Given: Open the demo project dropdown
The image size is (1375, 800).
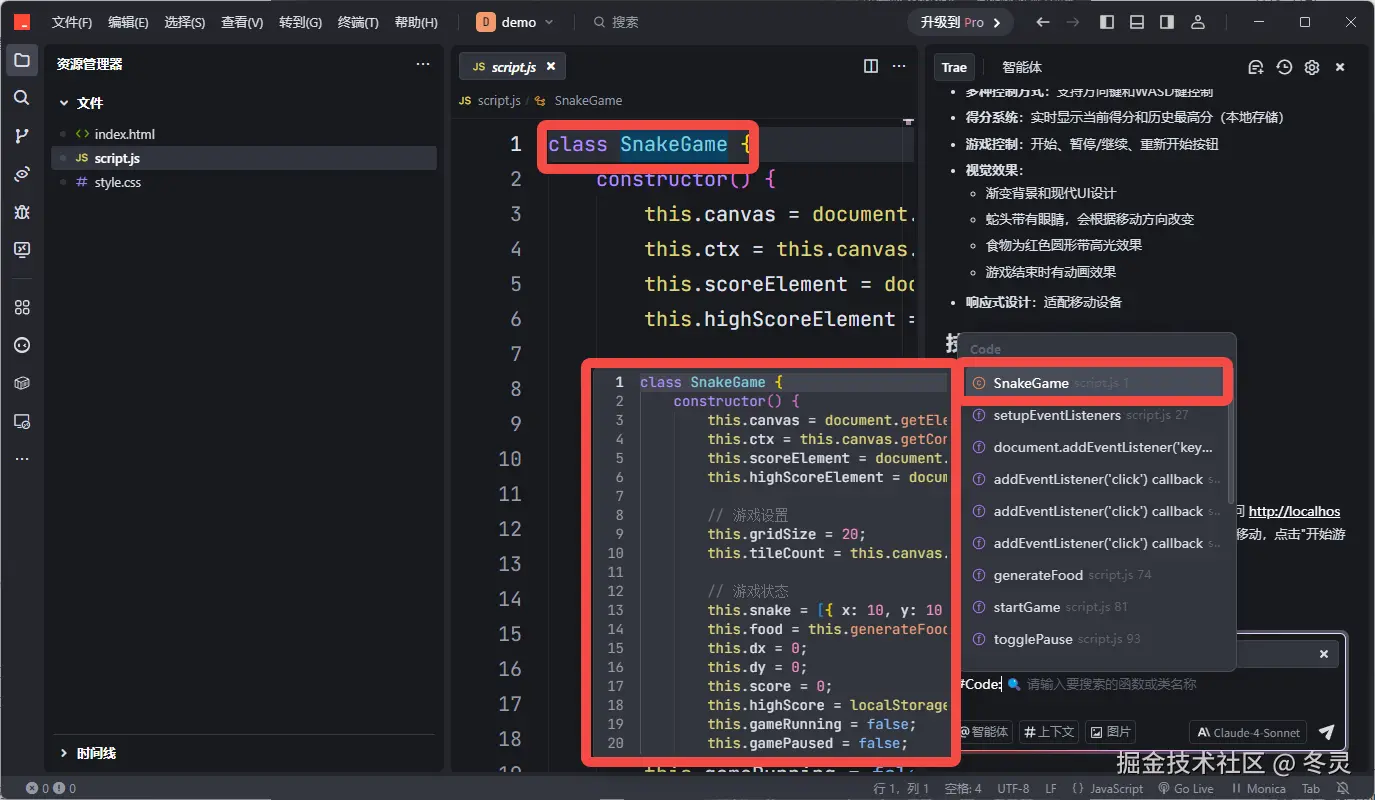Looking at the screenshot, I should 513,22.
